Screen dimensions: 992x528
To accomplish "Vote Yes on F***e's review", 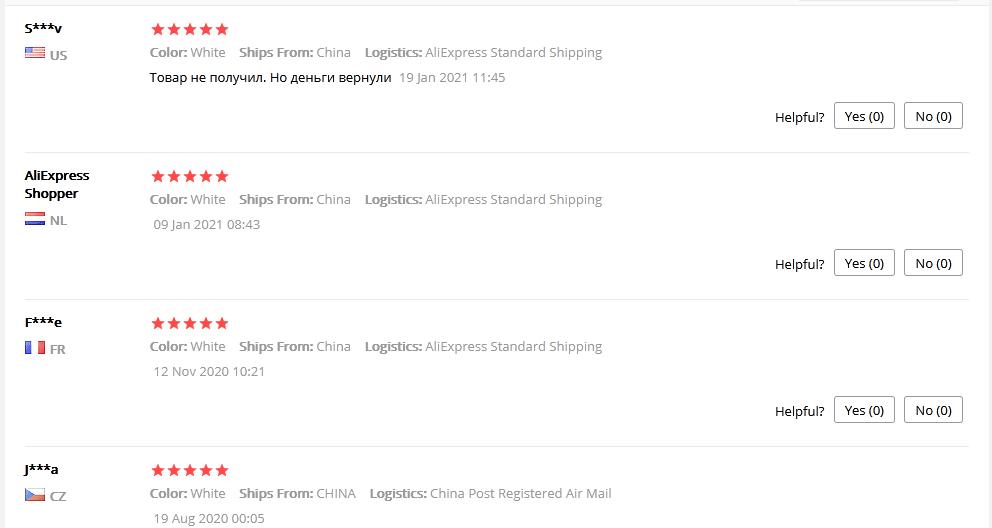I will pyautogui.click(x=864, y=410).
